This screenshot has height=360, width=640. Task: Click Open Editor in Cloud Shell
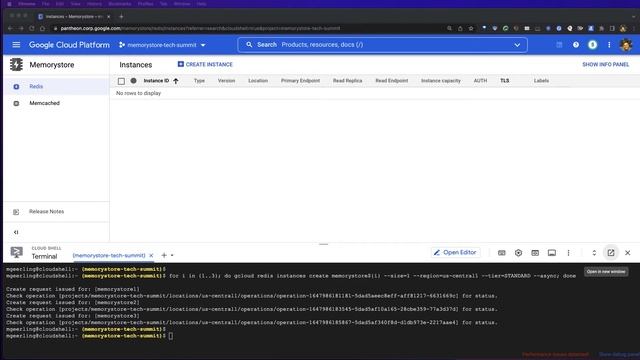click(455, 253)
